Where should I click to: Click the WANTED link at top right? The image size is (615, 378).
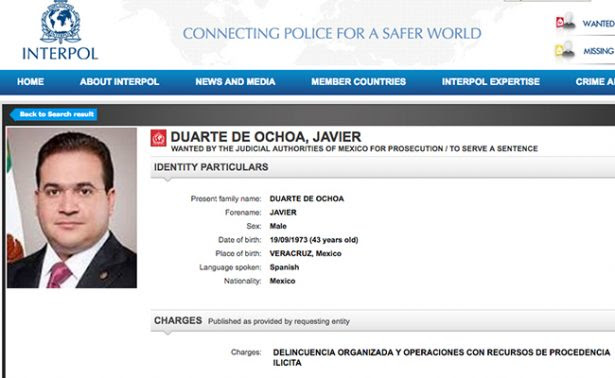(x=599, y=24)
